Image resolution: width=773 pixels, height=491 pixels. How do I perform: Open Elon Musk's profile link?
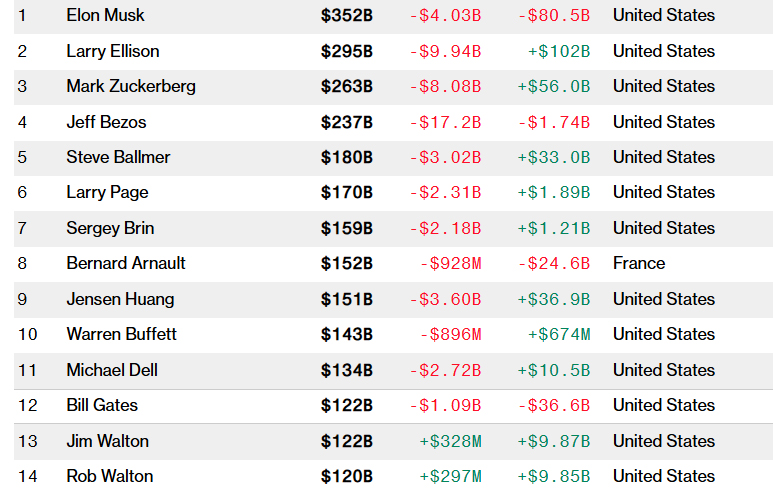pyautogui.click(x=105, y=15)
